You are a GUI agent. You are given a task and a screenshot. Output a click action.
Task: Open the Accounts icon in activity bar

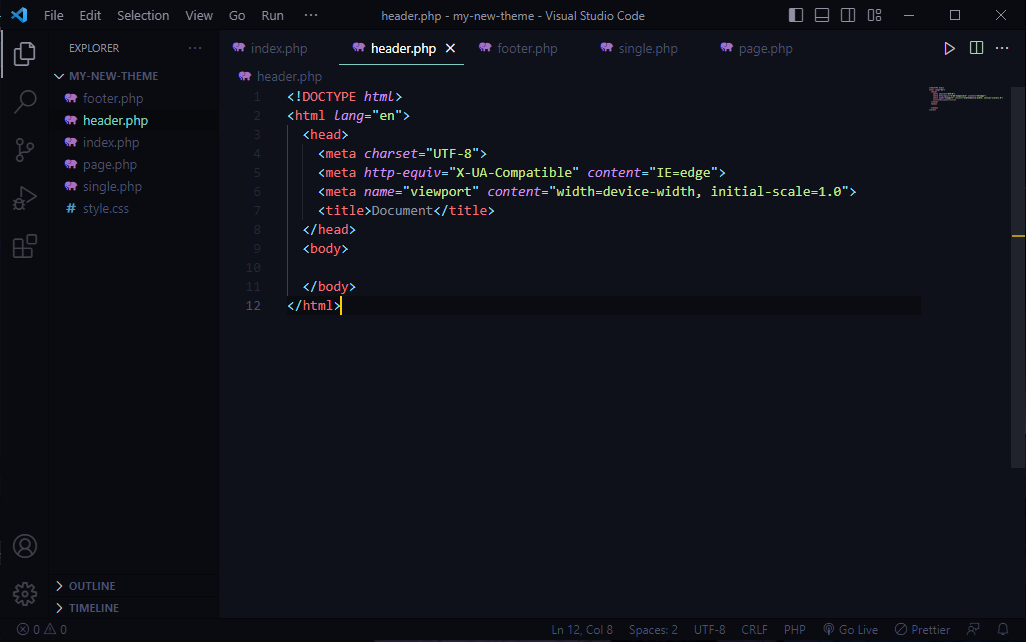pos(25,546)
